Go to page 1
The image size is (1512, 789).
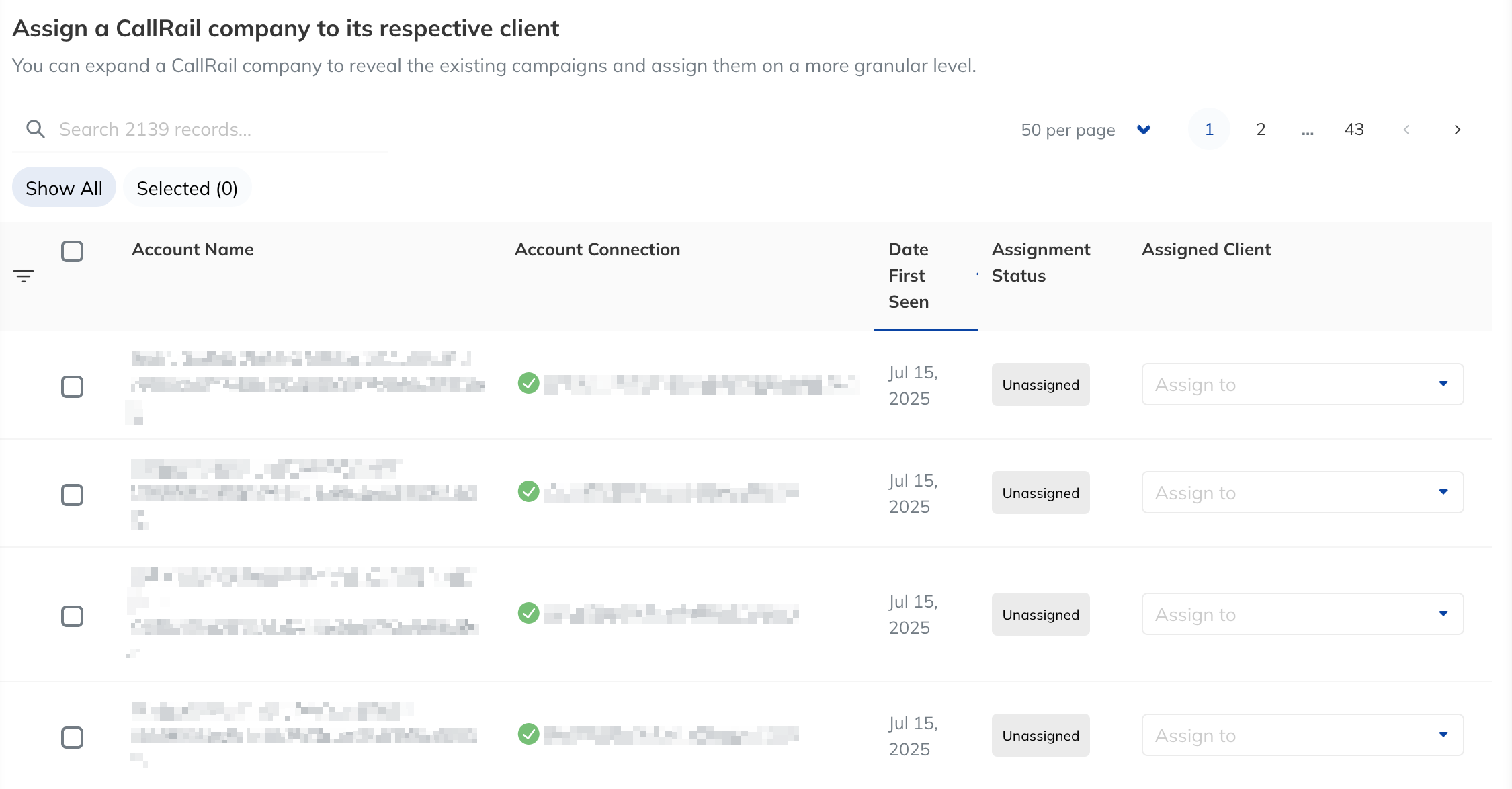1209,129
